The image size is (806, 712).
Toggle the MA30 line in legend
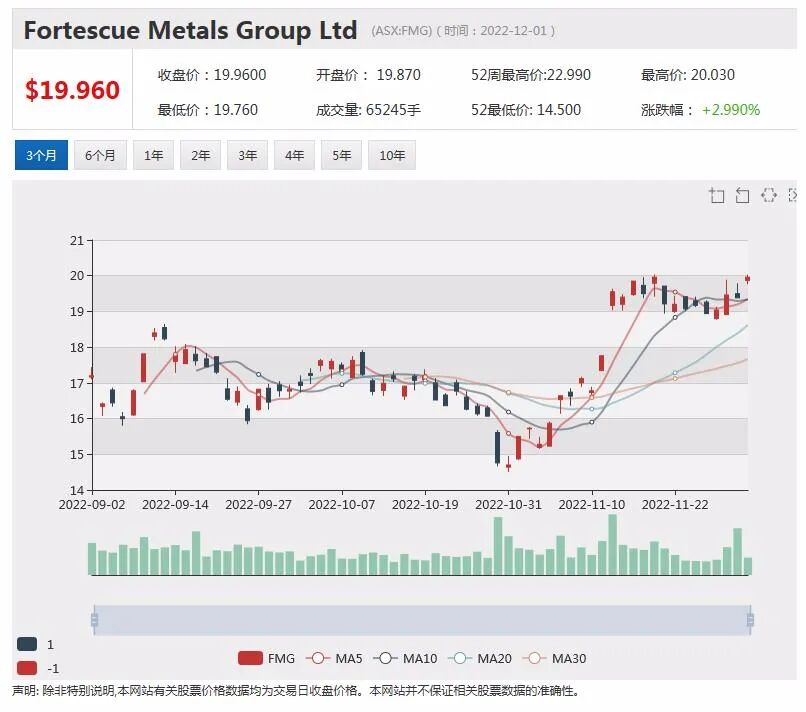[554, 659]
